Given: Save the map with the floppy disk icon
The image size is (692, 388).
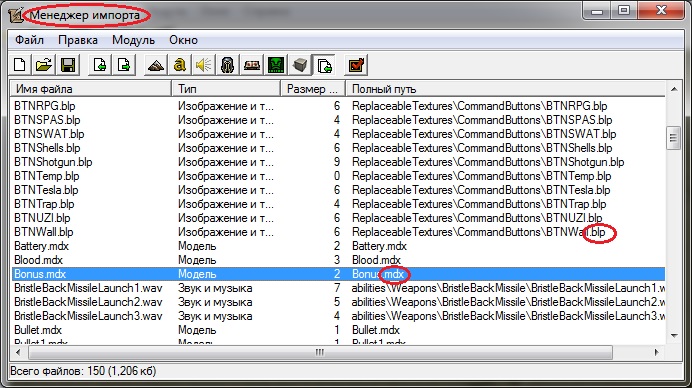Looking at the screenshot, I should click(68, 65).
